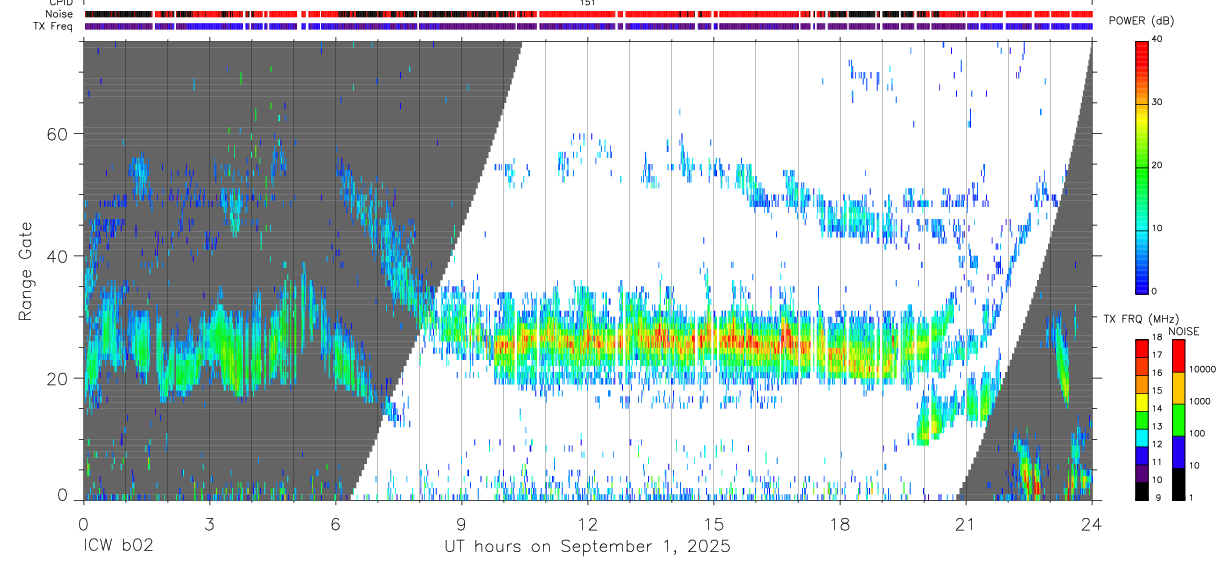
Task: Click the '20' tick on the Range Gate axis
Action: 59,378
